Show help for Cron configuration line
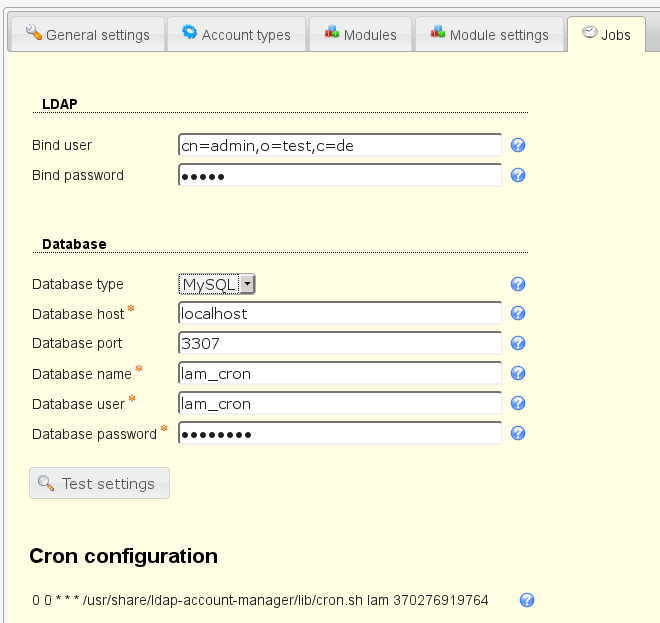Viewport: 660px width, 623px height. tap(527, 600)
